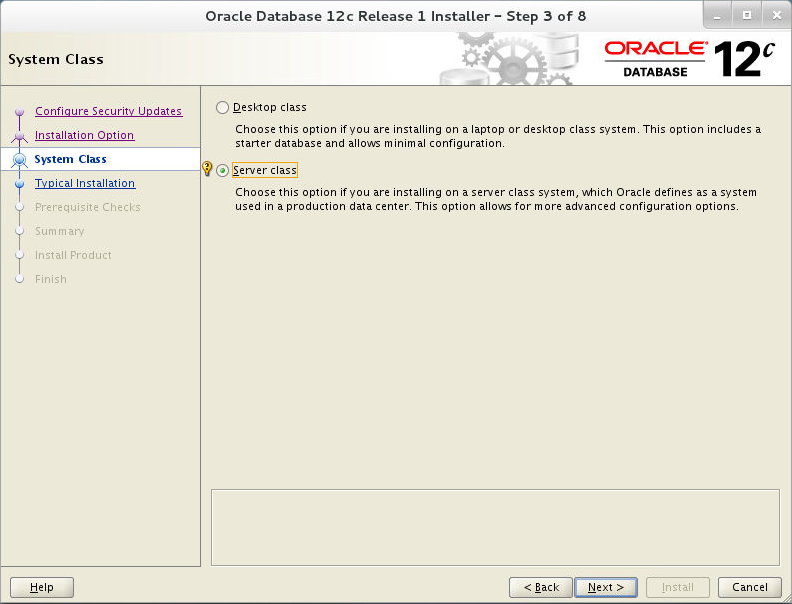Viewport: 792px width, 604px height.
Task: Minimize the installer window
Action: [x=717, y=16]
